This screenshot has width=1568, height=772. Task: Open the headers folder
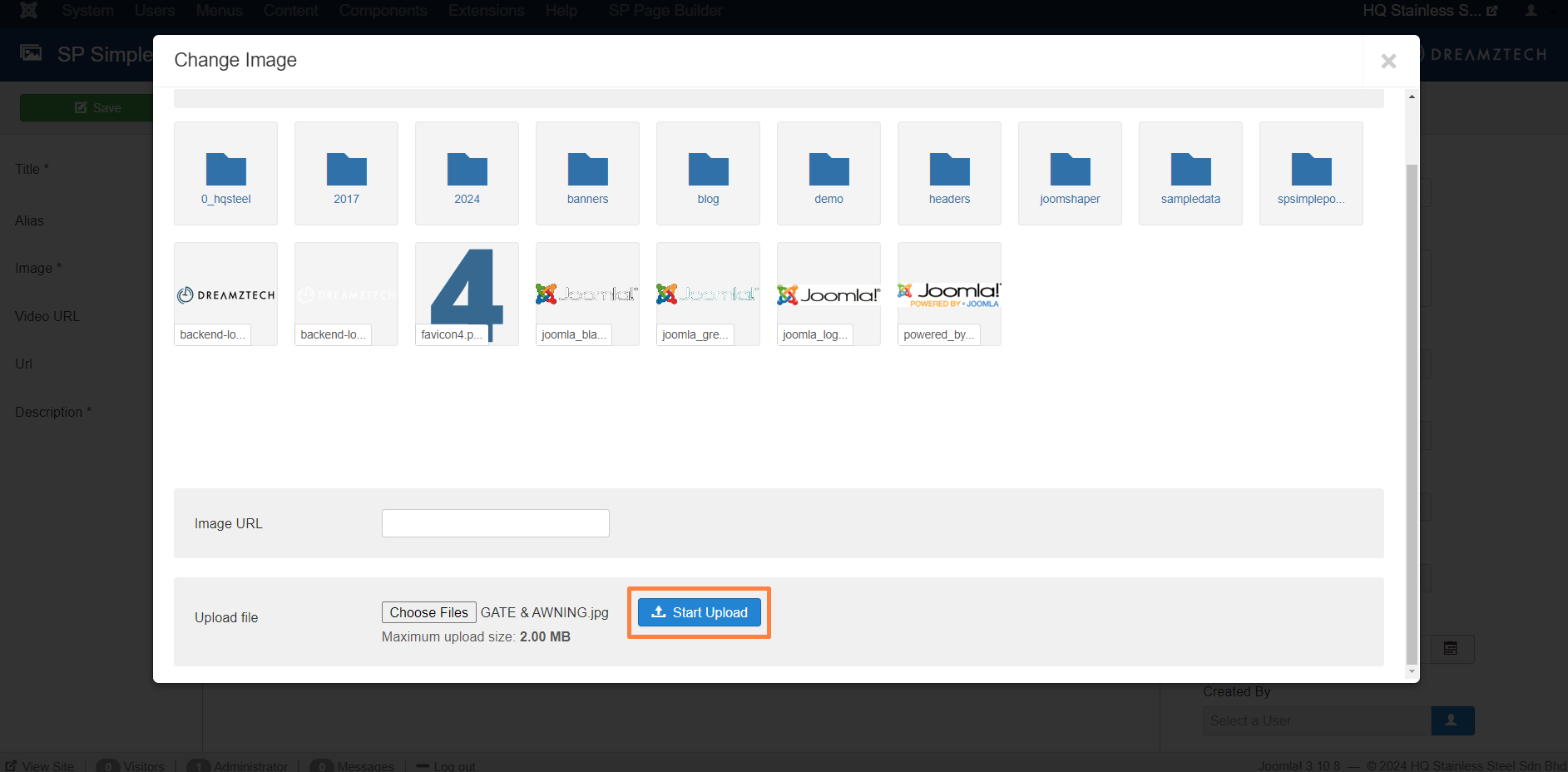coord(949,173)
